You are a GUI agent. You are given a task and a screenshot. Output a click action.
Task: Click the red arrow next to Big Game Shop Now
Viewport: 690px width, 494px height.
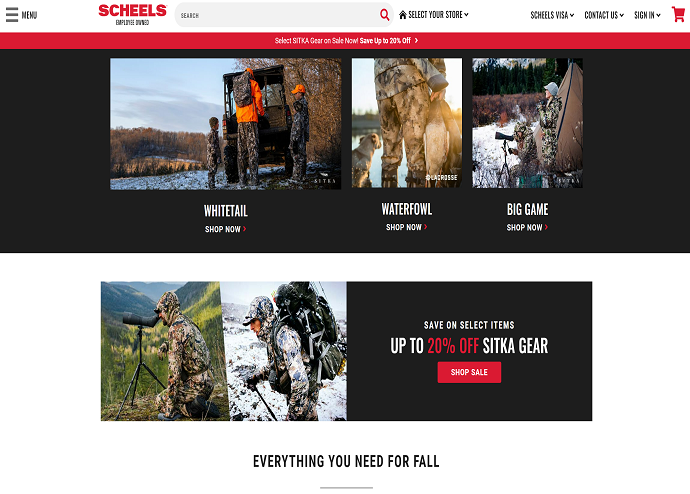pyautogui.click(x=546, y=227)
